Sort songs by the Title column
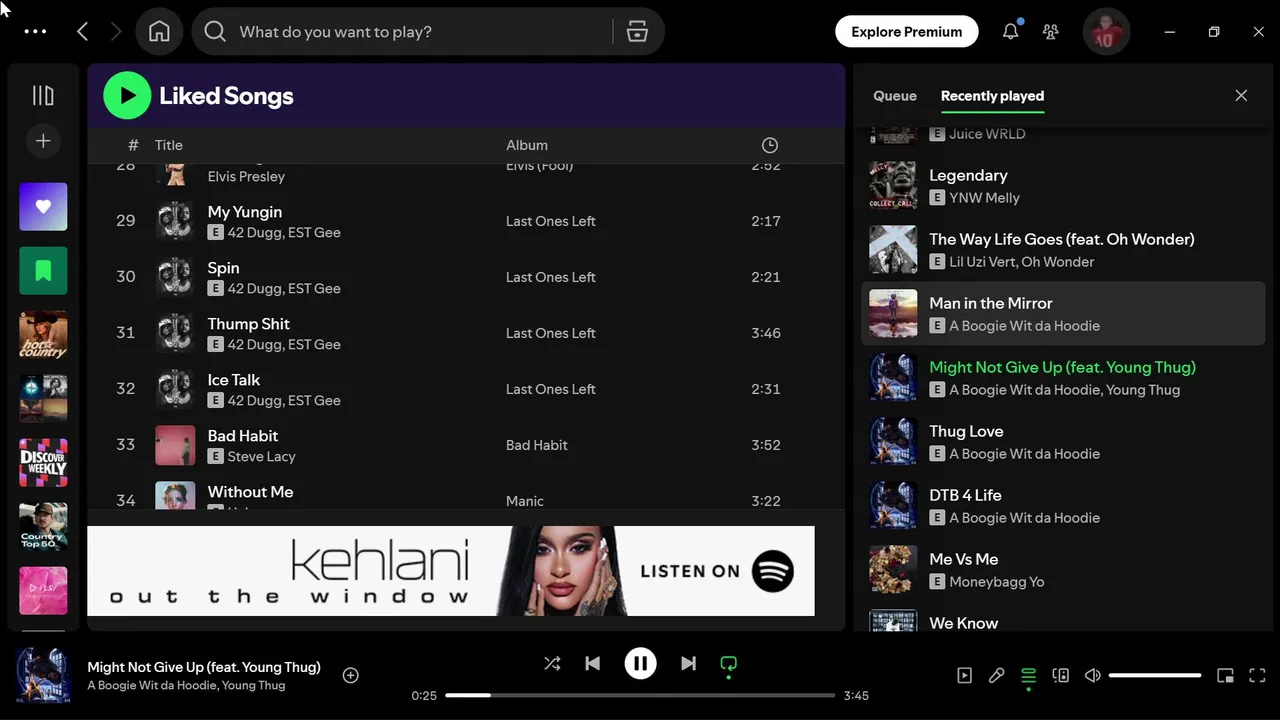The height and width of the screenshot is (720, 1280). coord(168,145)
